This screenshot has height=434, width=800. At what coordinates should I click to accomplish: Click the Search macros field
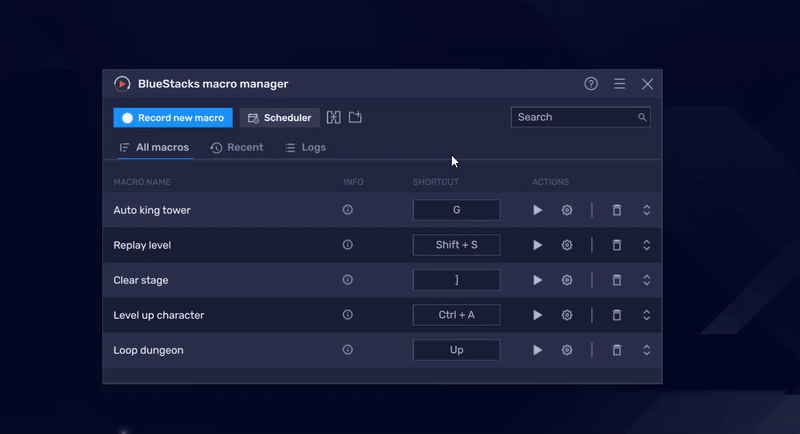click(x=574, y=117)
